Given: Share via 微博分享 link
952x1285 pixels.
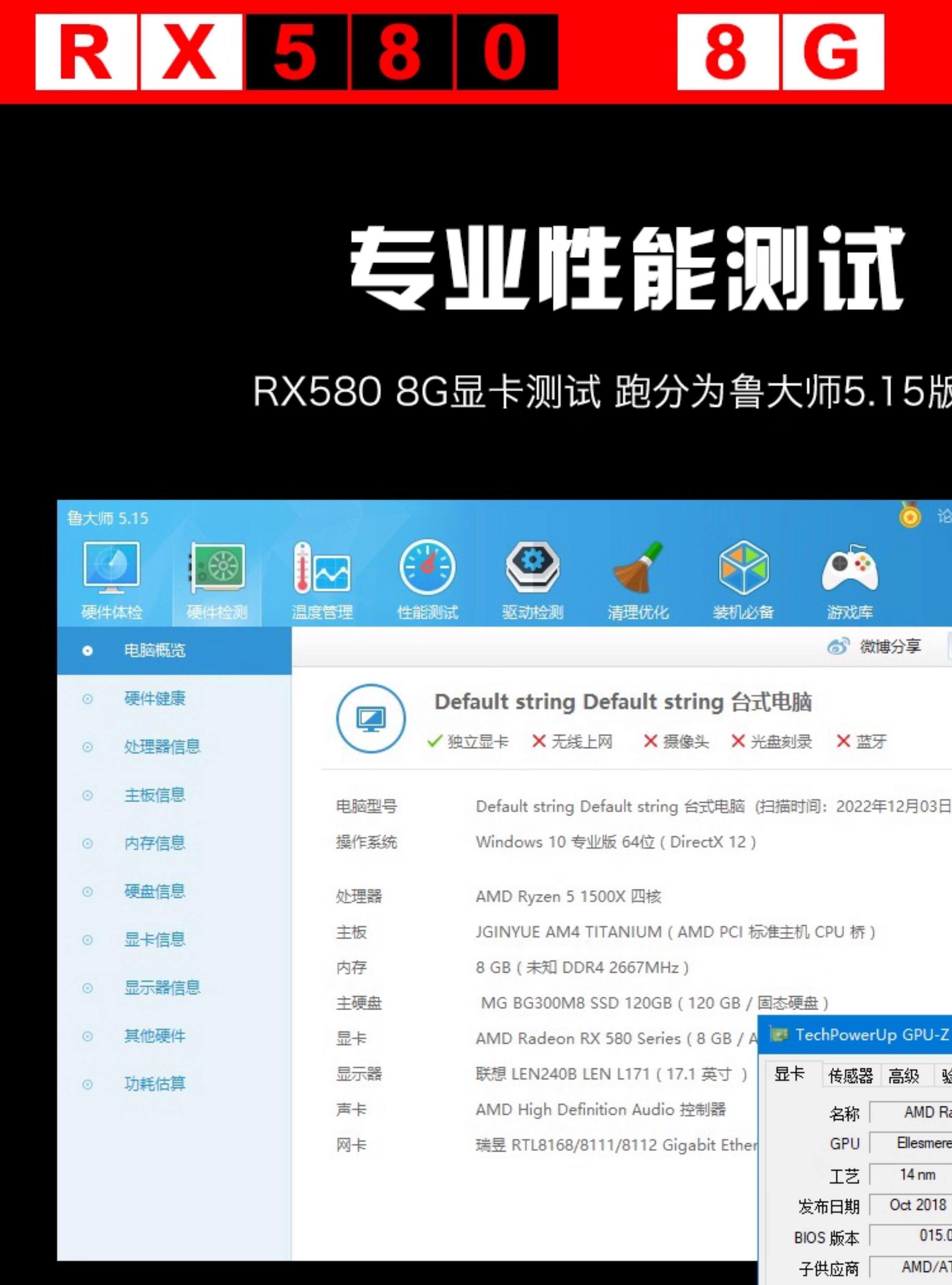Looking at the screenshot, I should 890,647.
